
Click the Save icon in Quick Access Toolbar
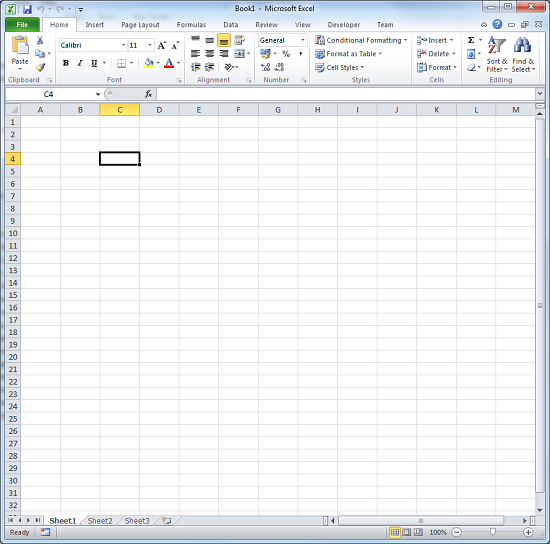click(27, 9)
